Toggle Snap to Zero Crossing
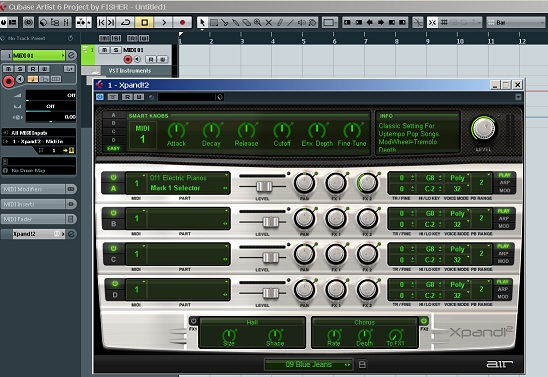The height and width of the screenshot is (377, 548). [418, 23]
